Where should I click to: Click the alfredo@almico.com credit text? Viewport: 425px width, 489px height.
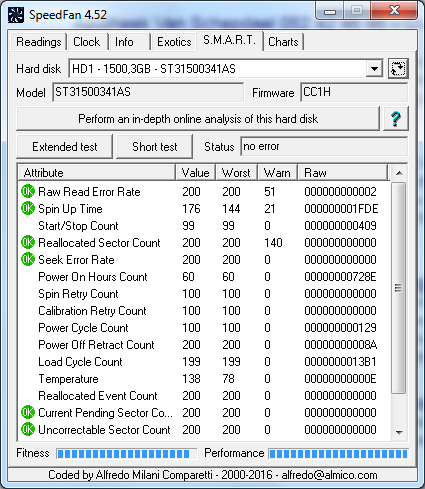(x=329, y=475)
